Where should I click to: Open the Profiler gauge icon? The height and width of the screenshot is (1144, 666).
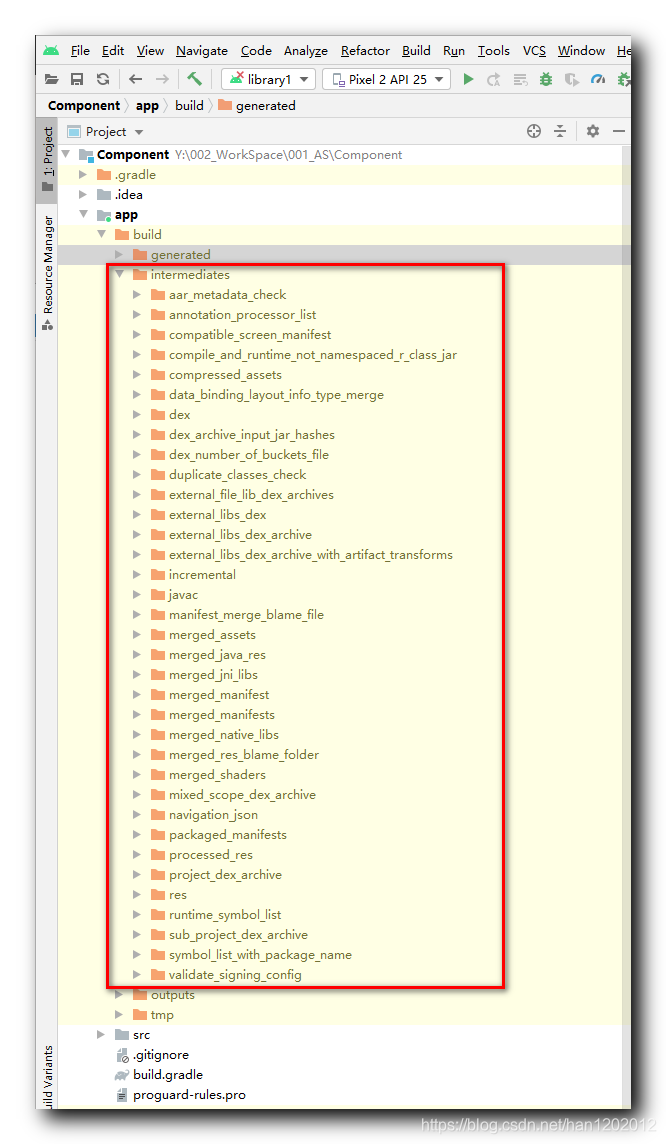pos(598,79)
